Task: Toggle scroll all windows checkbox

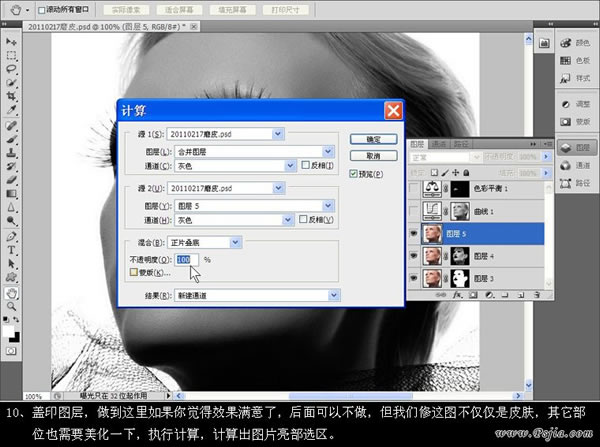Action: click(x=41, y=10)
